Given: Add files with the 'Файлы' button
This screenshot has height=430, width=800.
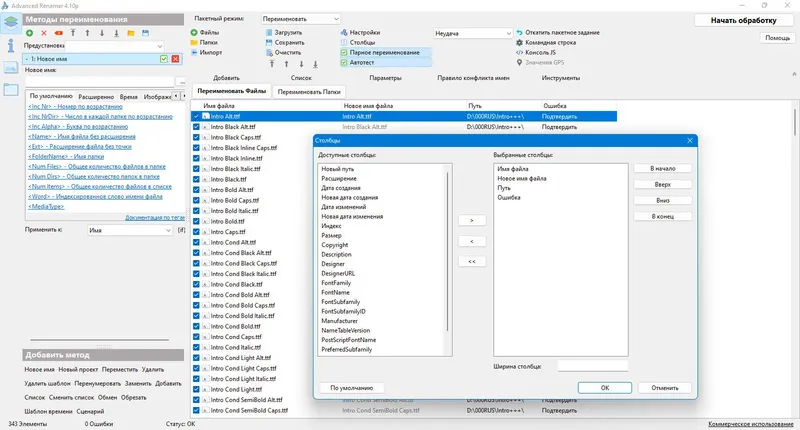Looking at the screenshot, I should [x=205, y=33].
